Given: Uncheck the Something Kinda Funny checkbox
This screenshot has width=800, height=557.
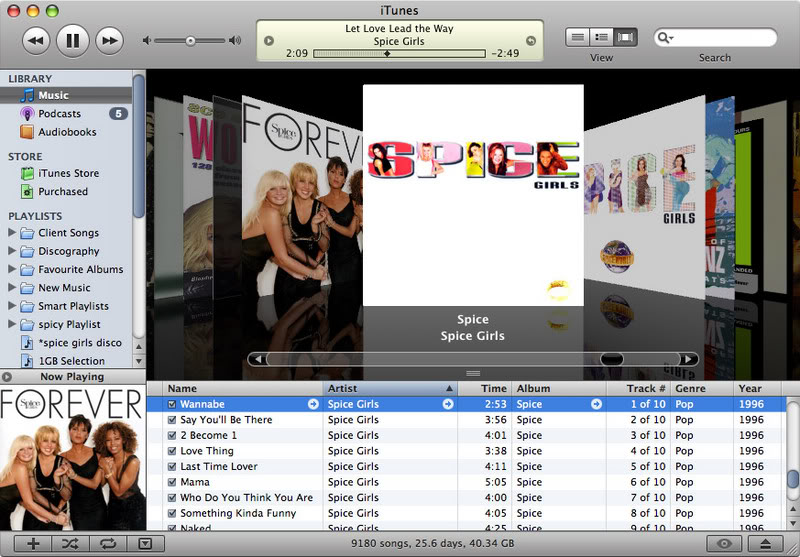Looking at the screenshot, I should click(172, 513).
